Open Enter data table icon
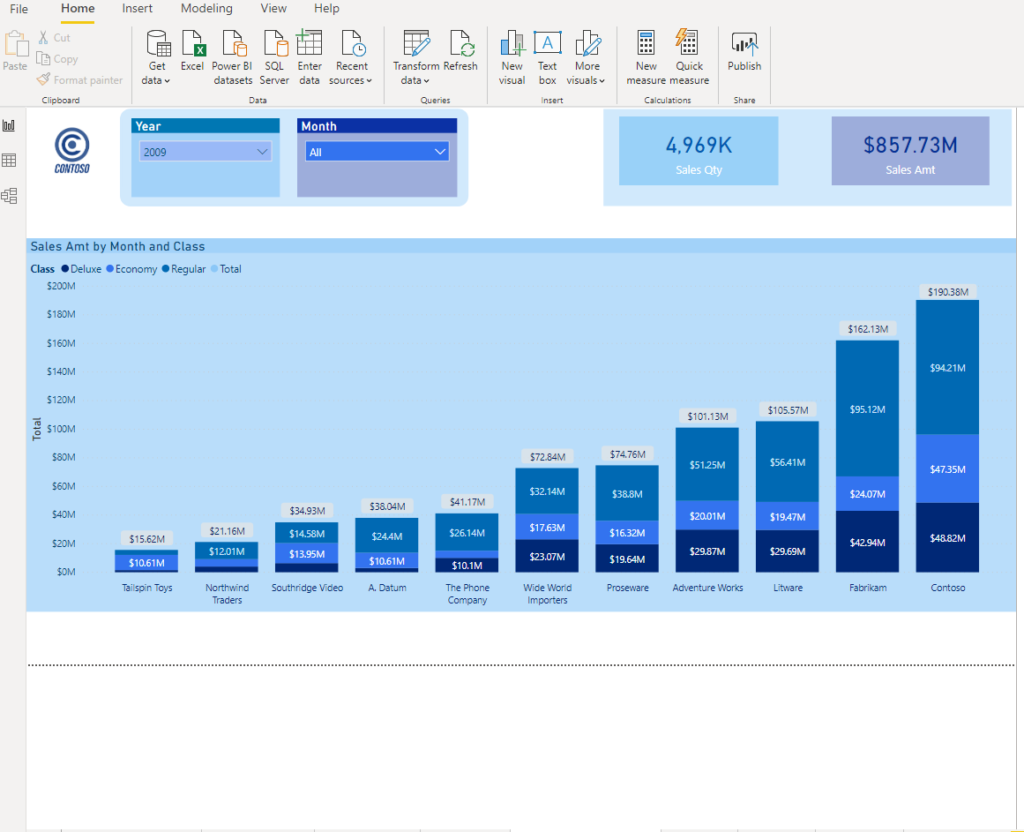 (x=309, y=43)
